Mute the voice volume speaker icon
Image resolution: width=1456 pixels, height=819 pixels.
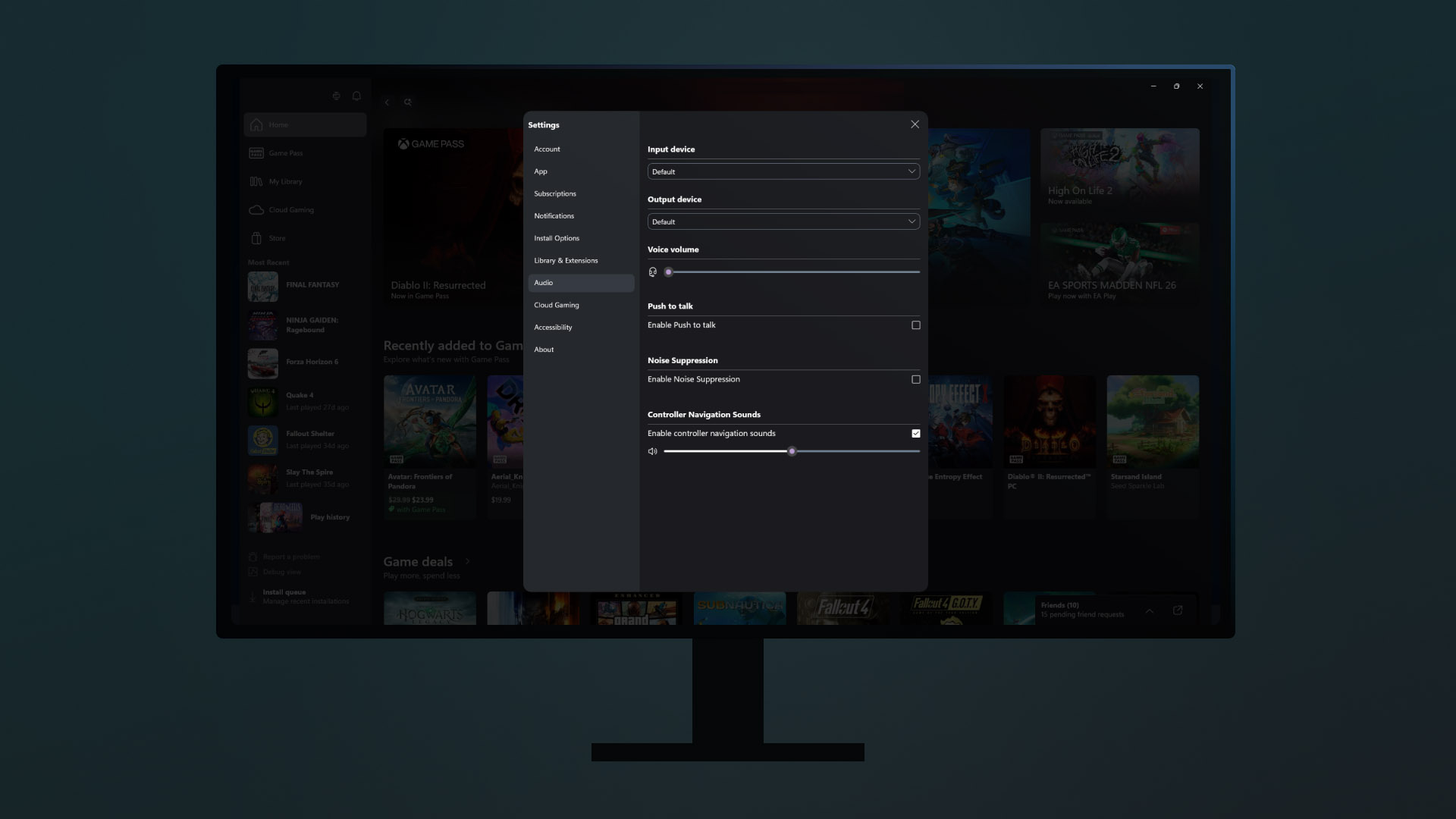click(652, 271)
